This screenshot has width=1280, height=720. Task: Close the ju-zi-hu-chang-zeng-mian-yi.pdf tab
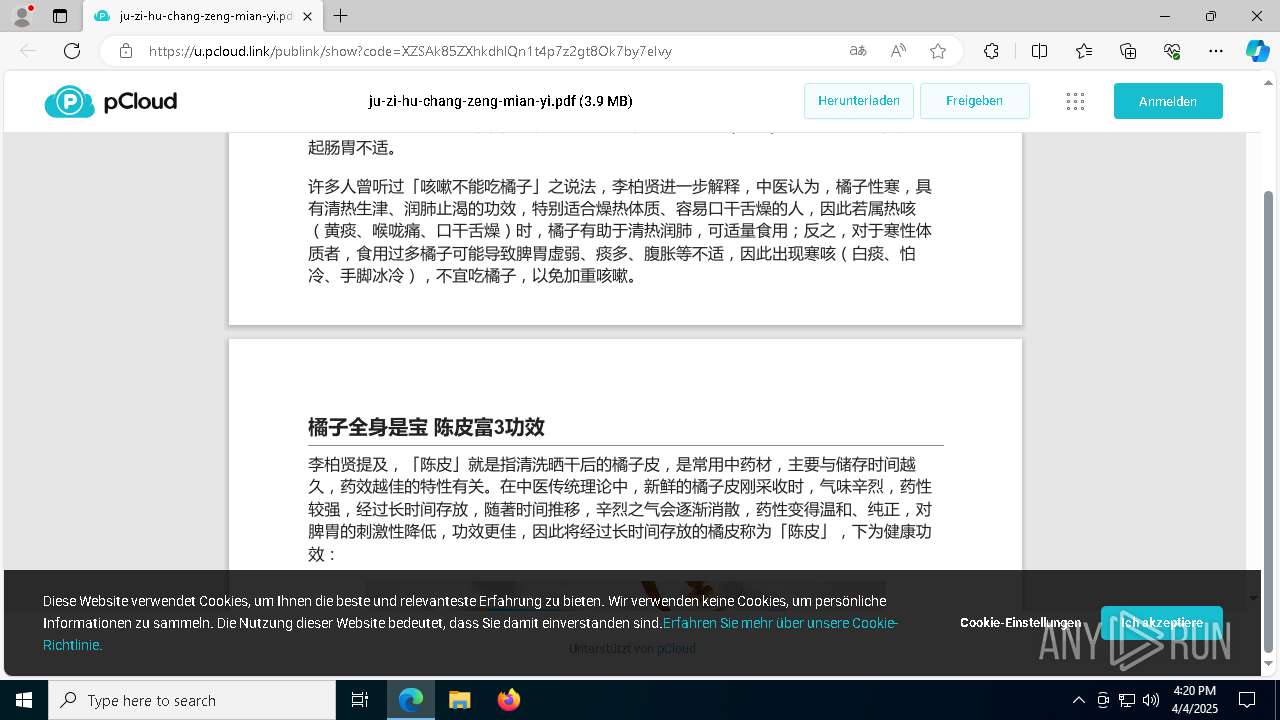pos(307,16)
